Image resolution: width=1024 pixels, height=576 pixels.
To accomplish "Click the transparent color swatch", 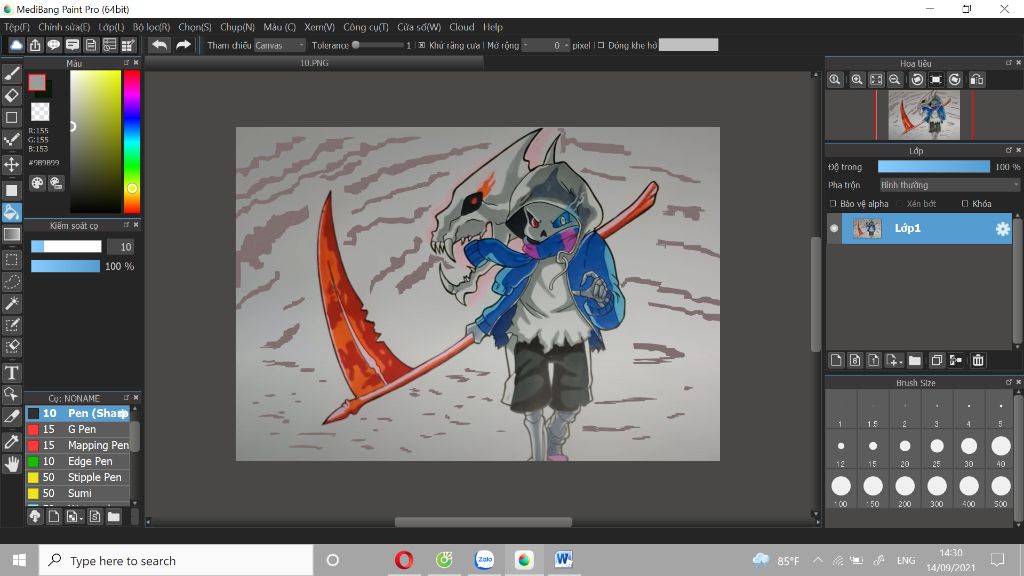I will click(40, 112).
